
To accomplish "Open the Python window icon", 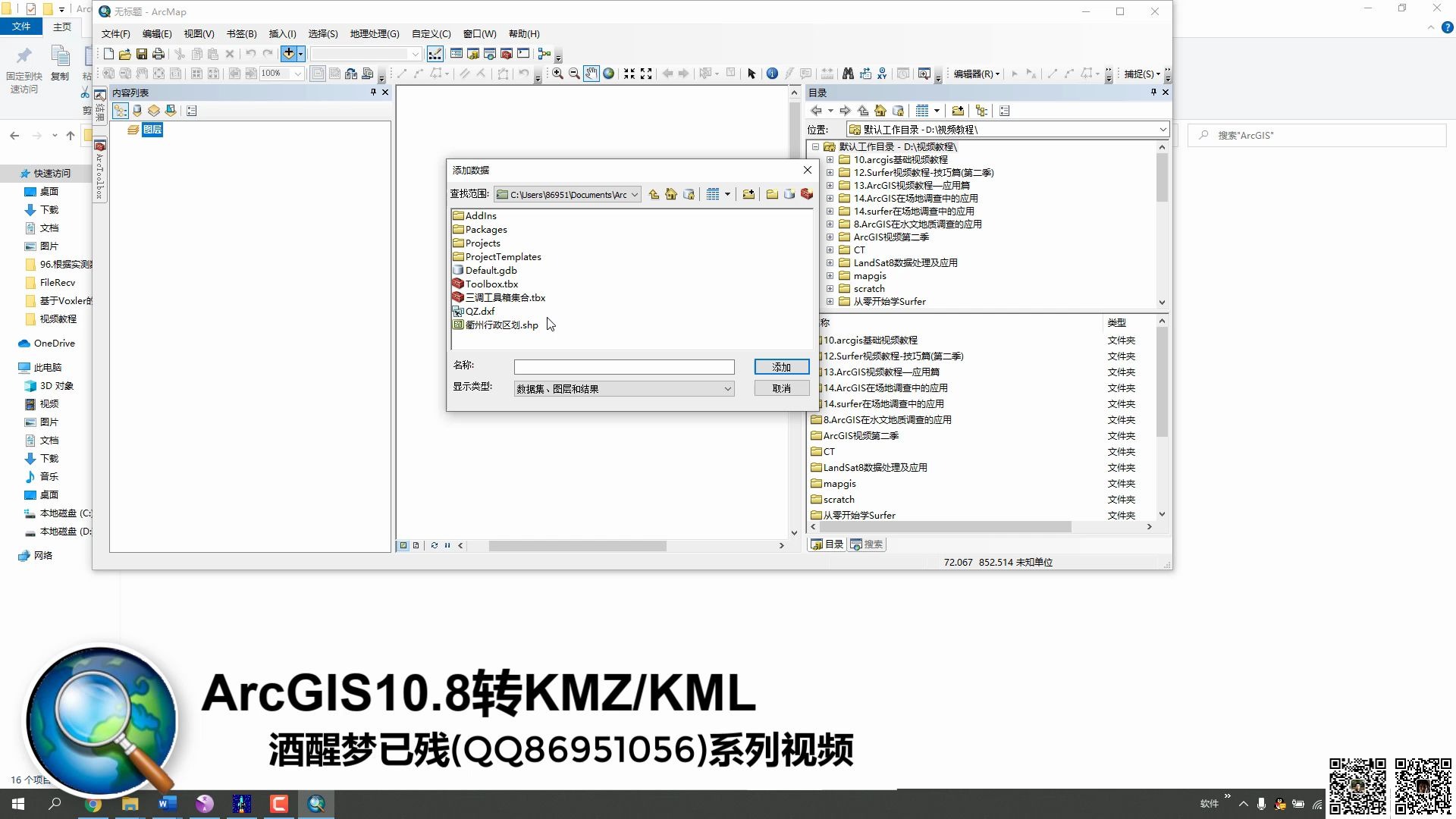I will tap(523, 54).
